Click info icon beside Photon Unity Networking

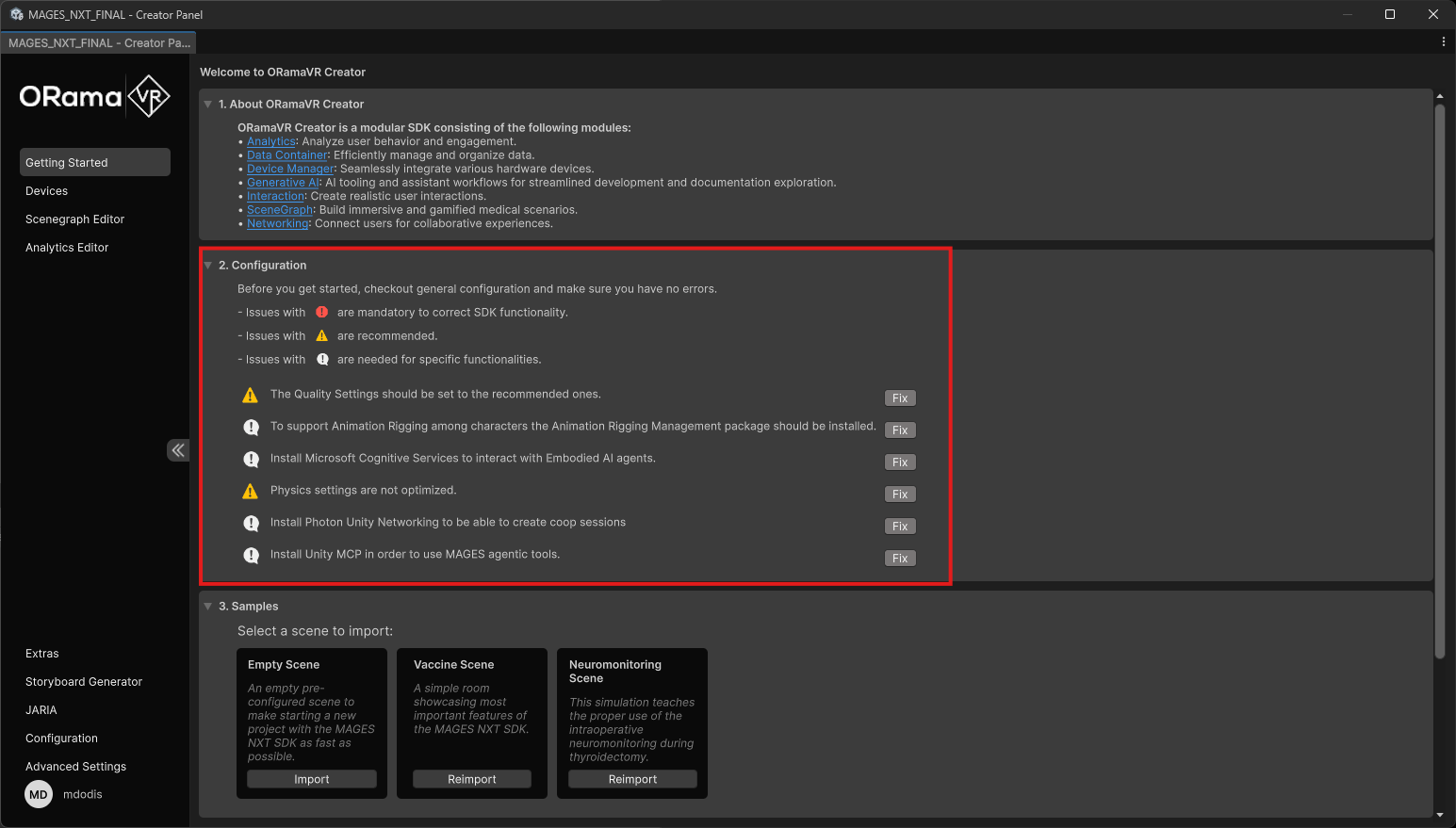coord(251,524)
